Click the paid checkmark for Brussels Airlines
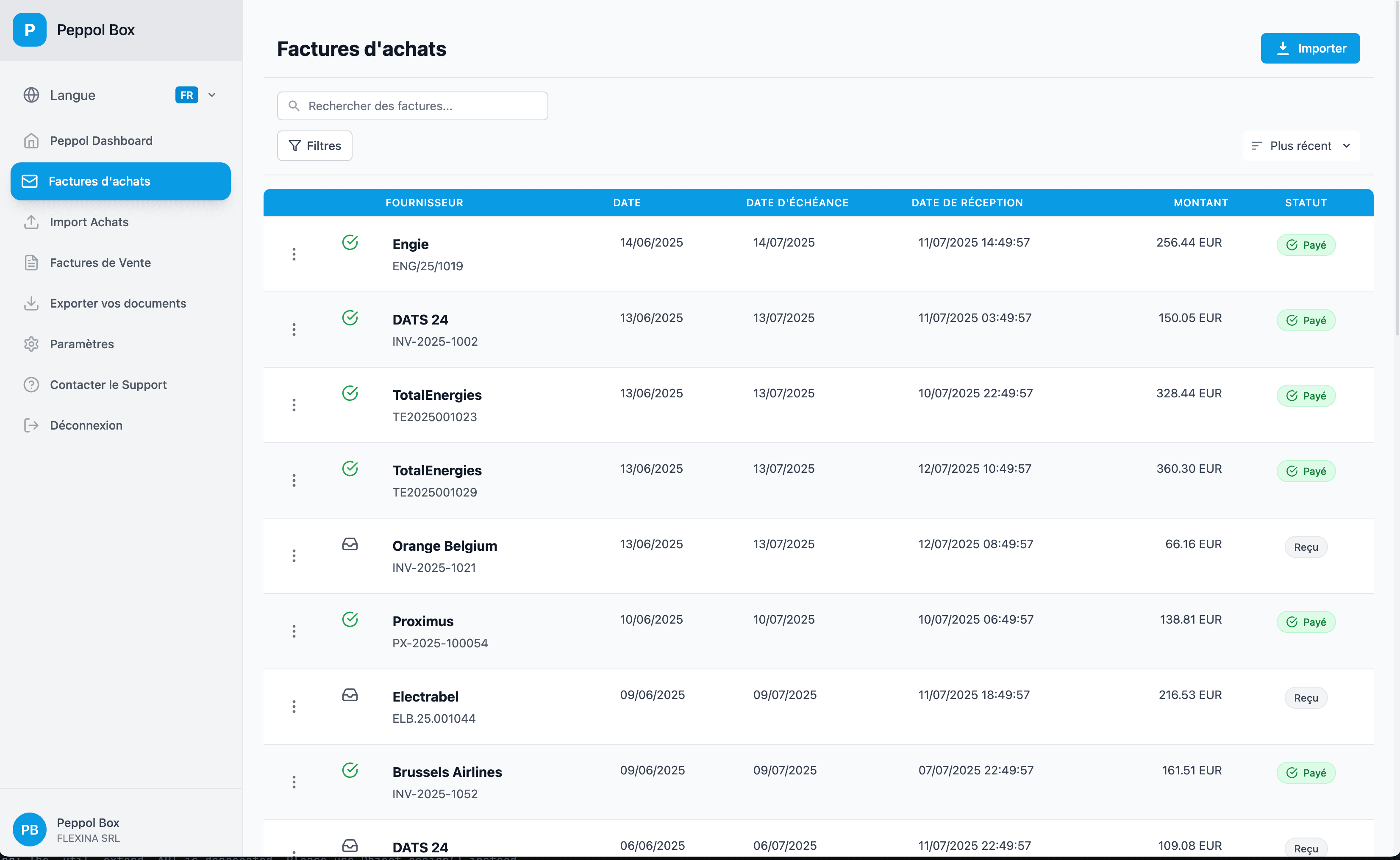 coord(350,770)
